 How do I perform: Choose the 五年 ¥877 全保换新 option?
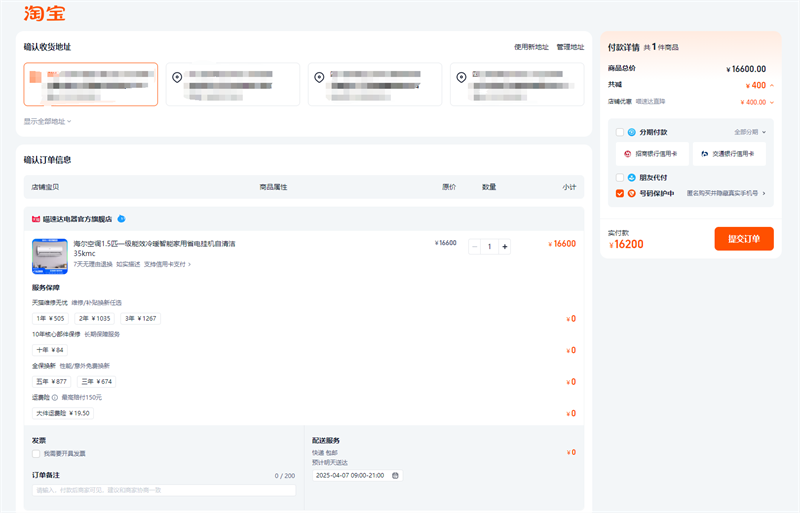tap(51, 381)
